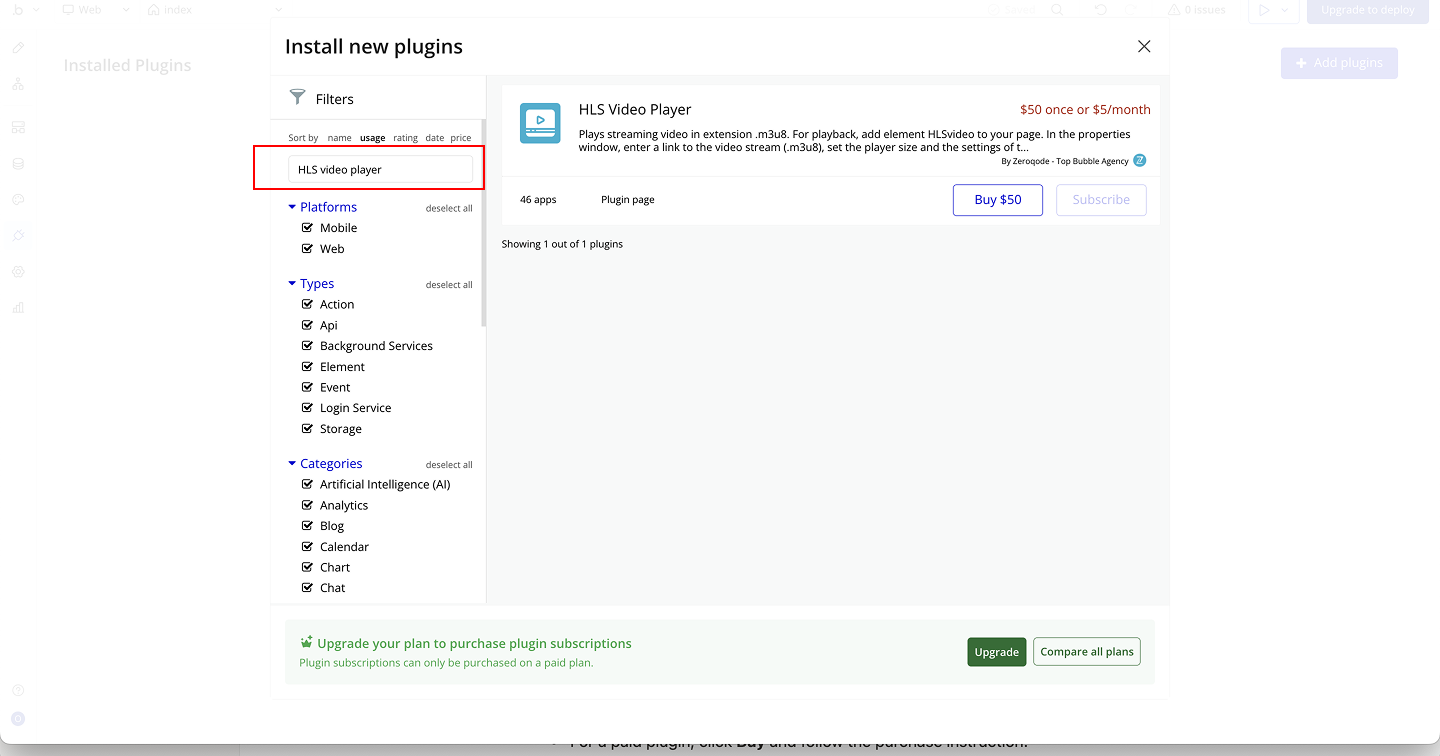
Task: Open the Plugin page link
Action: coord(628,199)
